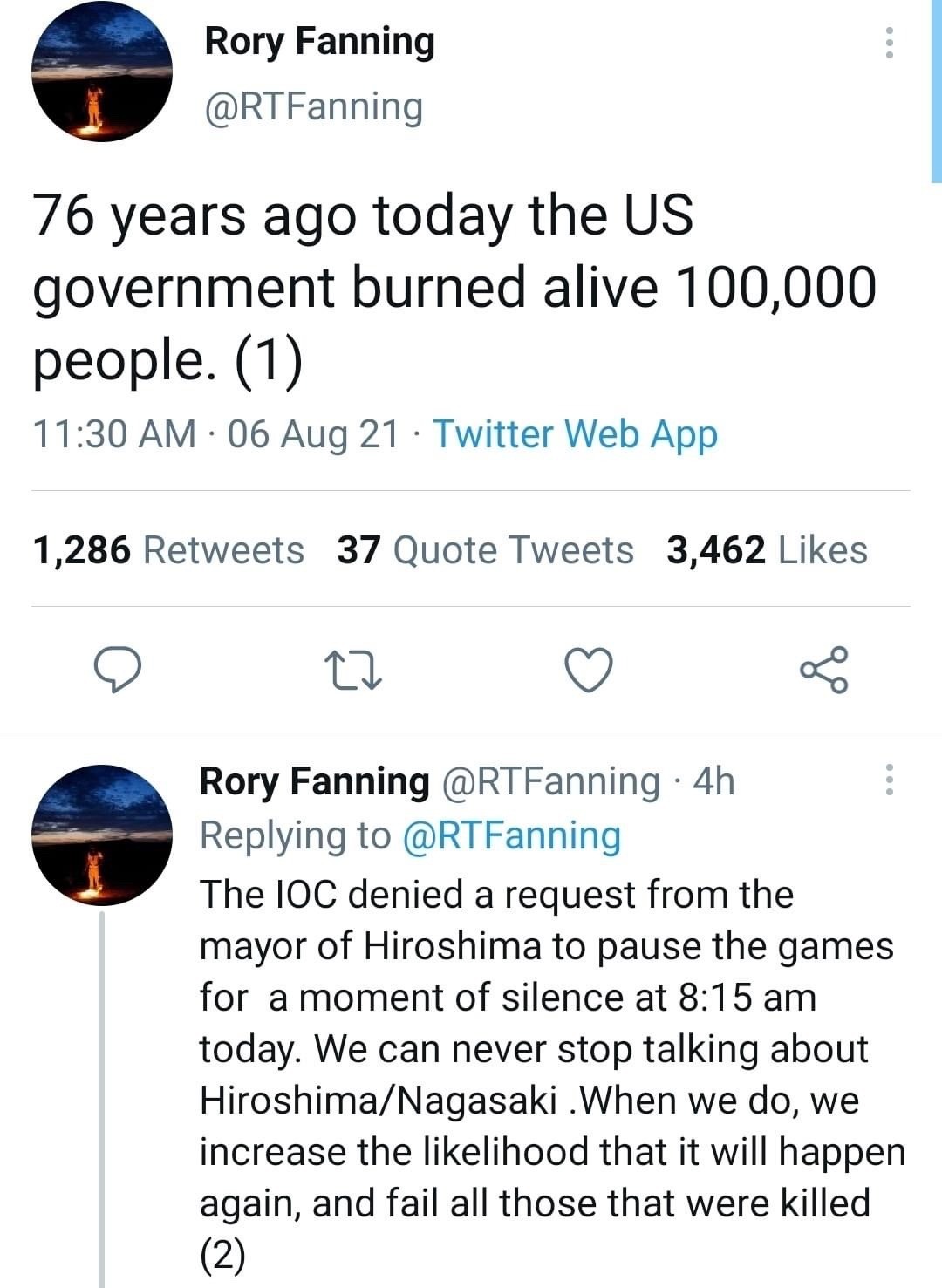Viewport: 942px width, 1288px height.
Task: Click the 4h timestamp on reply
Action: coord(713,780)
